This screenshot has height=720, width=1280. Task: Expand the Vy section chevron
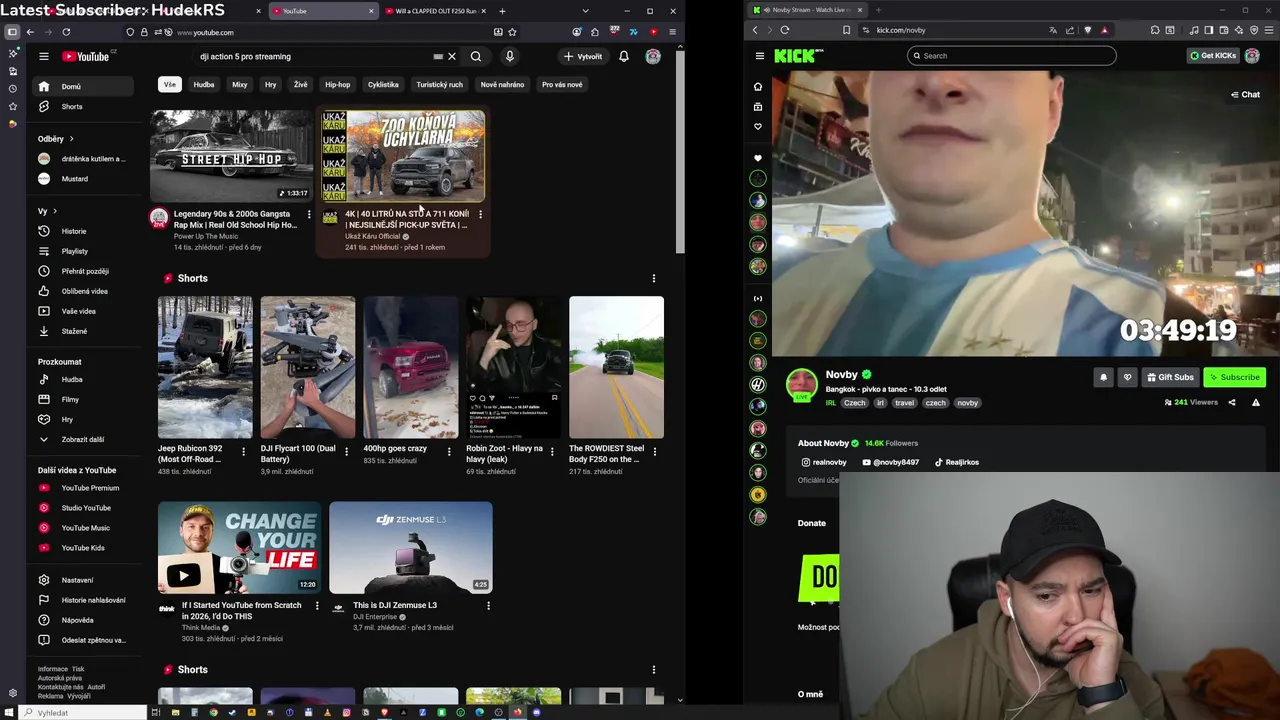[55, 211]
